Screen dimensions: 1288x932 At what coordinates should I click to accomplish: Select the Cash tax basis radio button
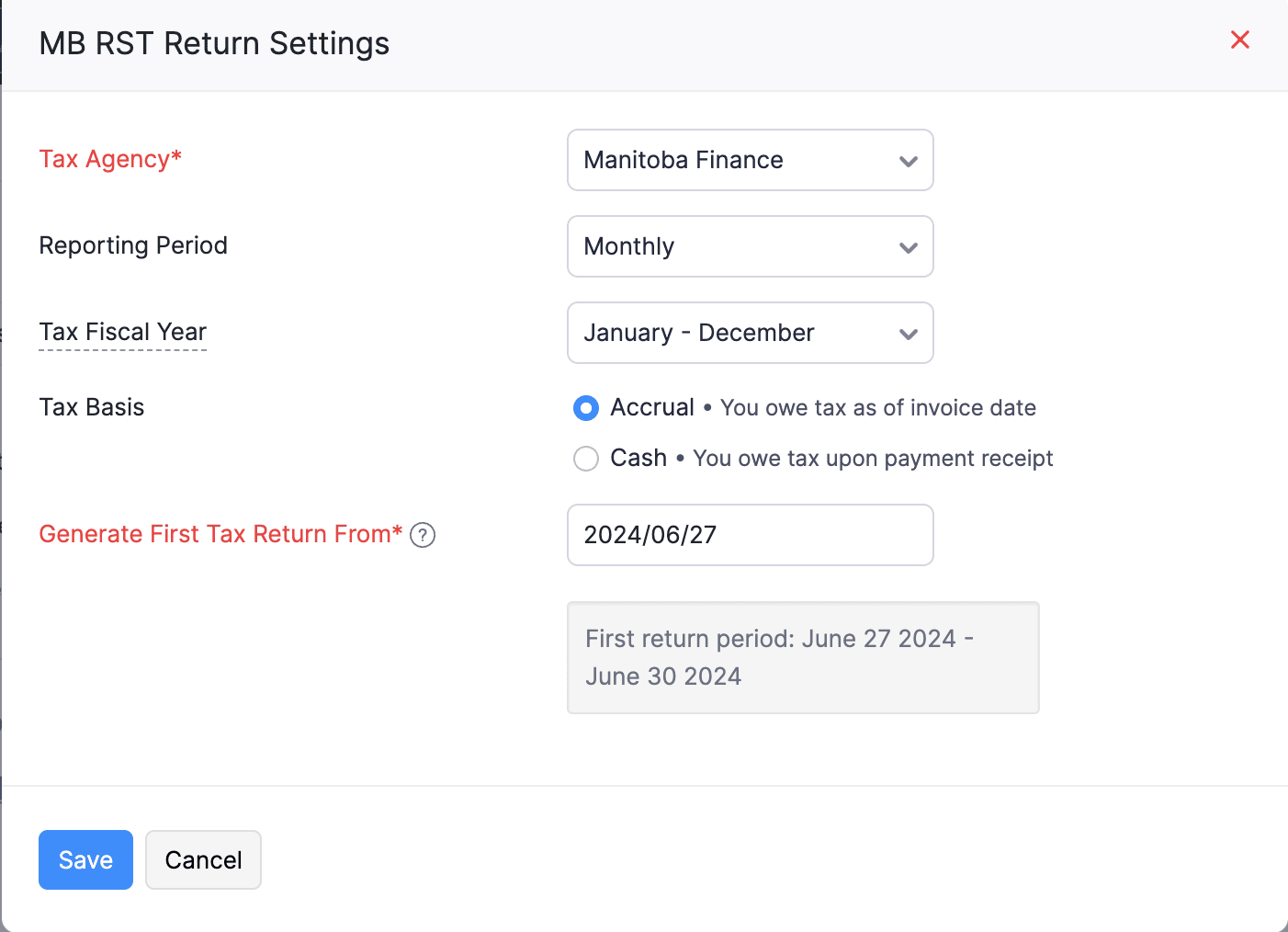tap(586, 459)
